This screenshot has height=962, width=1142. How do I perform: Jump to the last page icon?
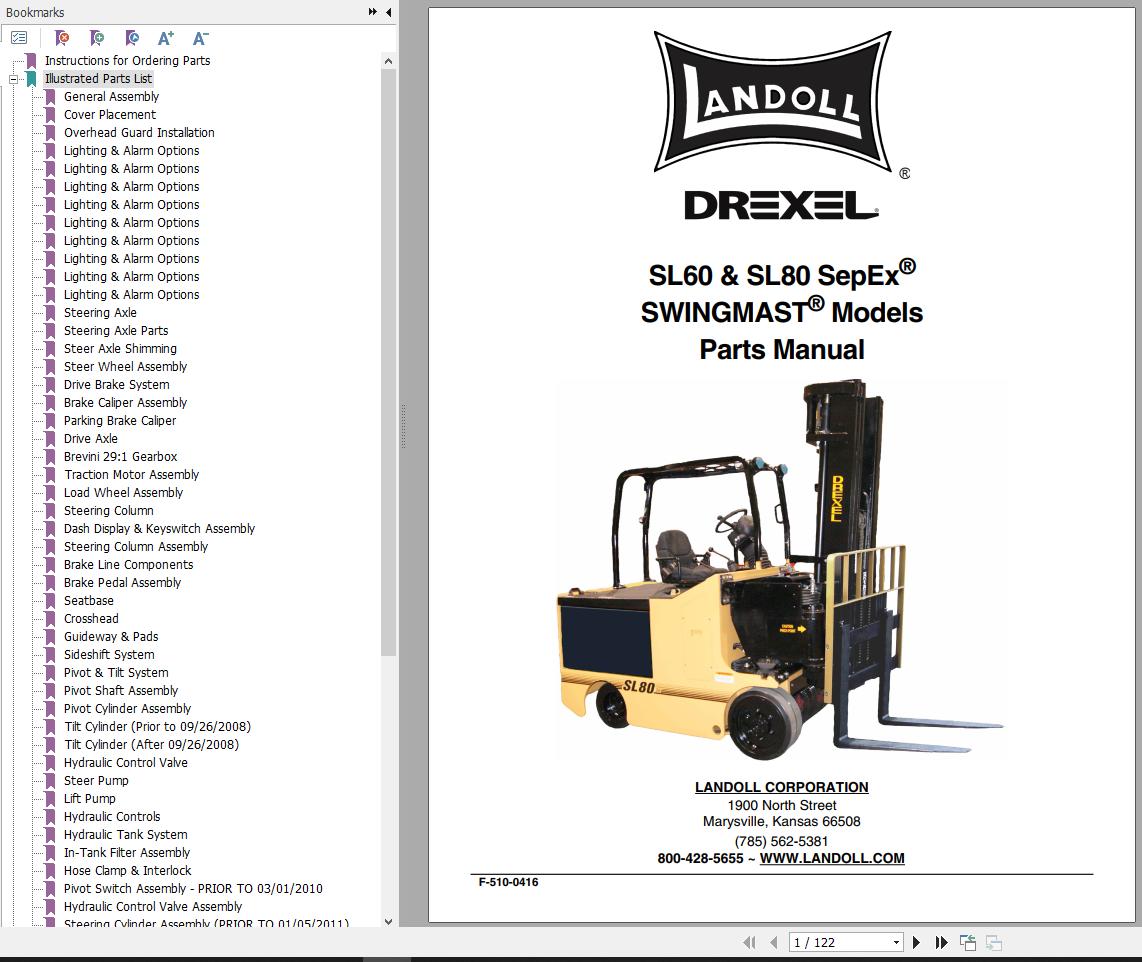tap(941, 942)
